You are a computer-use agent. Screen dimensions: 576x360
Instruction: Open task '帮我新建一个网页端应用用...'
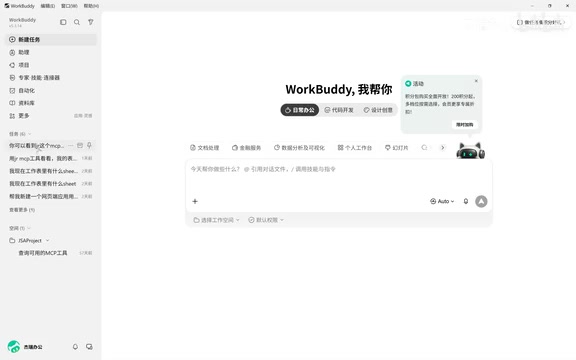click(50, 197)
